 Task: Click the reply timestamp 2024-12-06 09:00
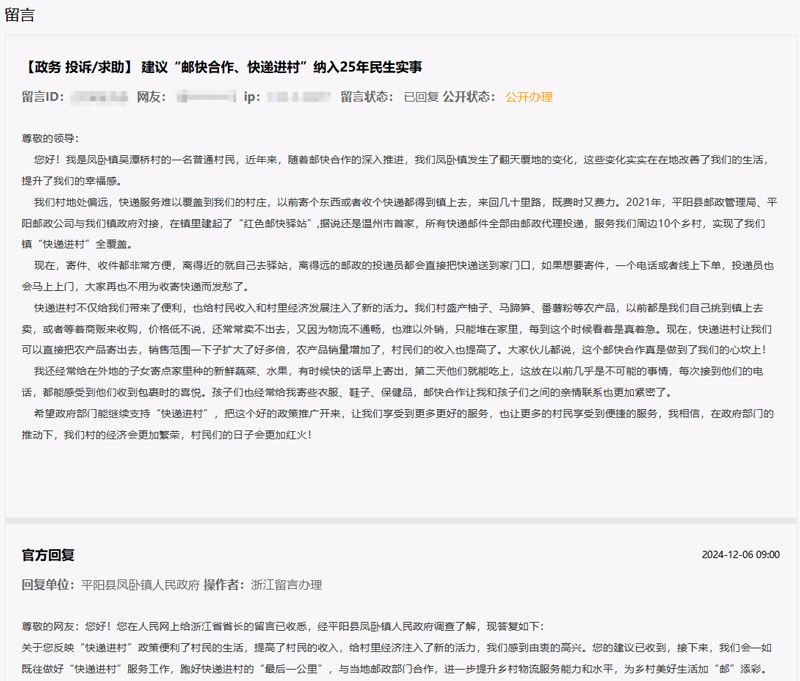[740, 555]
